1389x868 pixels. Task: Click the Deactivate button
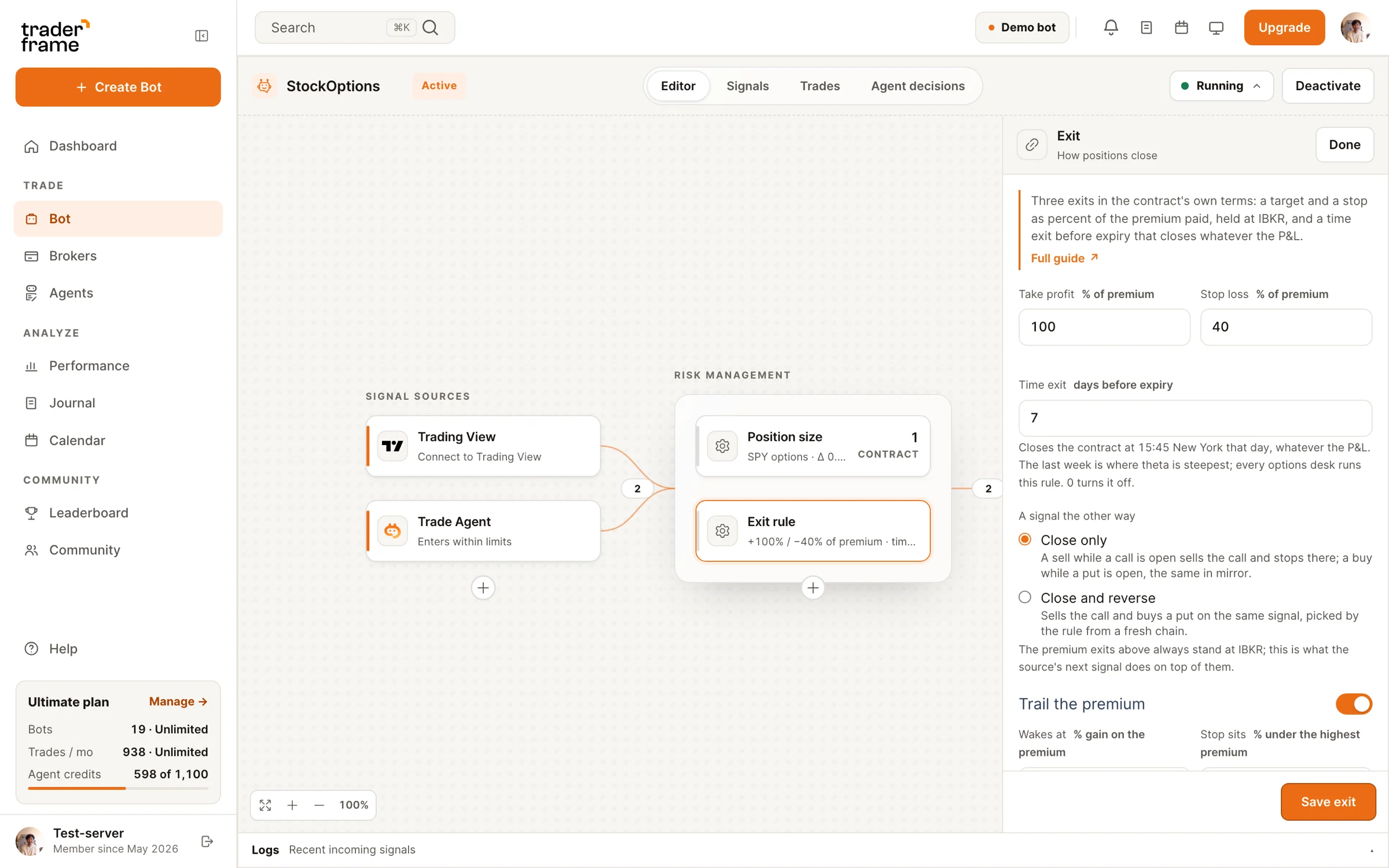tap(1328, 86)
